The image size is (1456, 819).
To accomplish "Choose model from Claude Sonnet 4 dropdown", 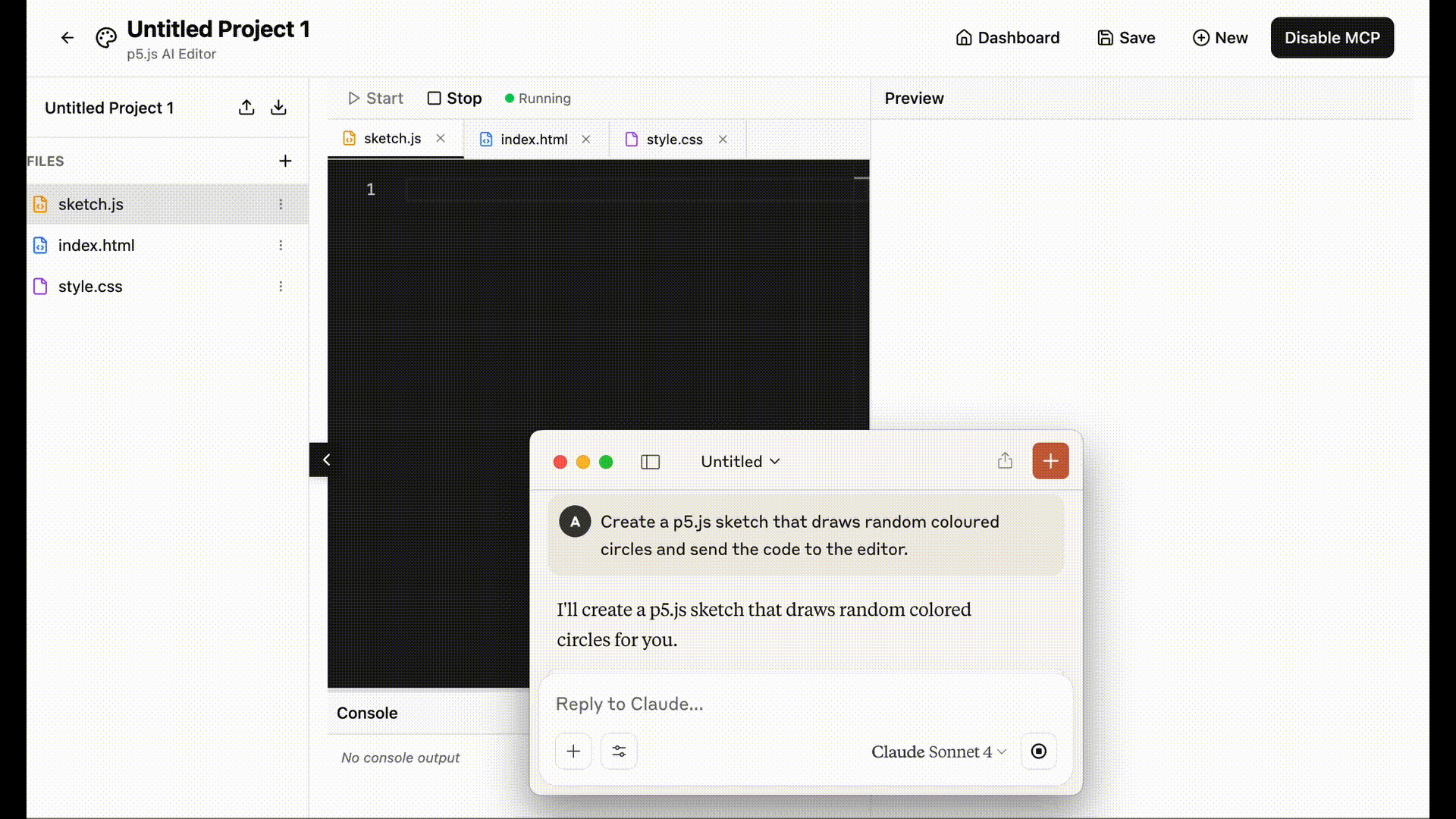I will click(939, 752).
